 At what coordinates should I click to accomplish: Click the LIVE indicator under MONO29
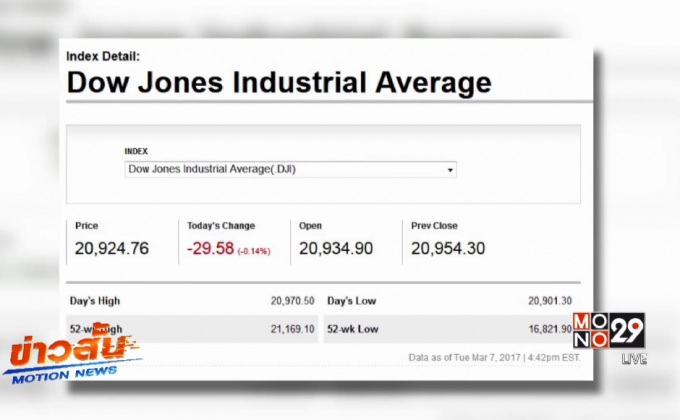point(634,359)
